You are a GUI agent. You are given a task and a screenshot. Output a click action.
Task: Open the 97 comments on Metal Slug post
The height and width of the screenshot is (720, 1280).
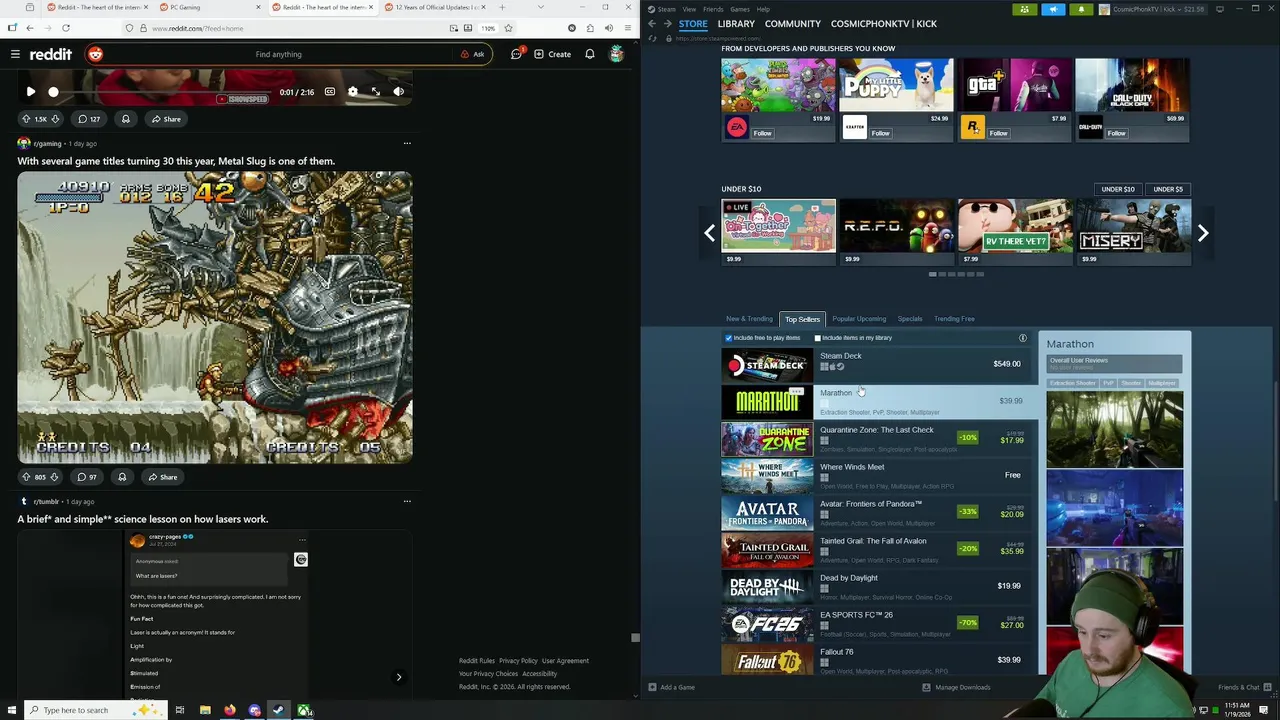coord(86,477)
